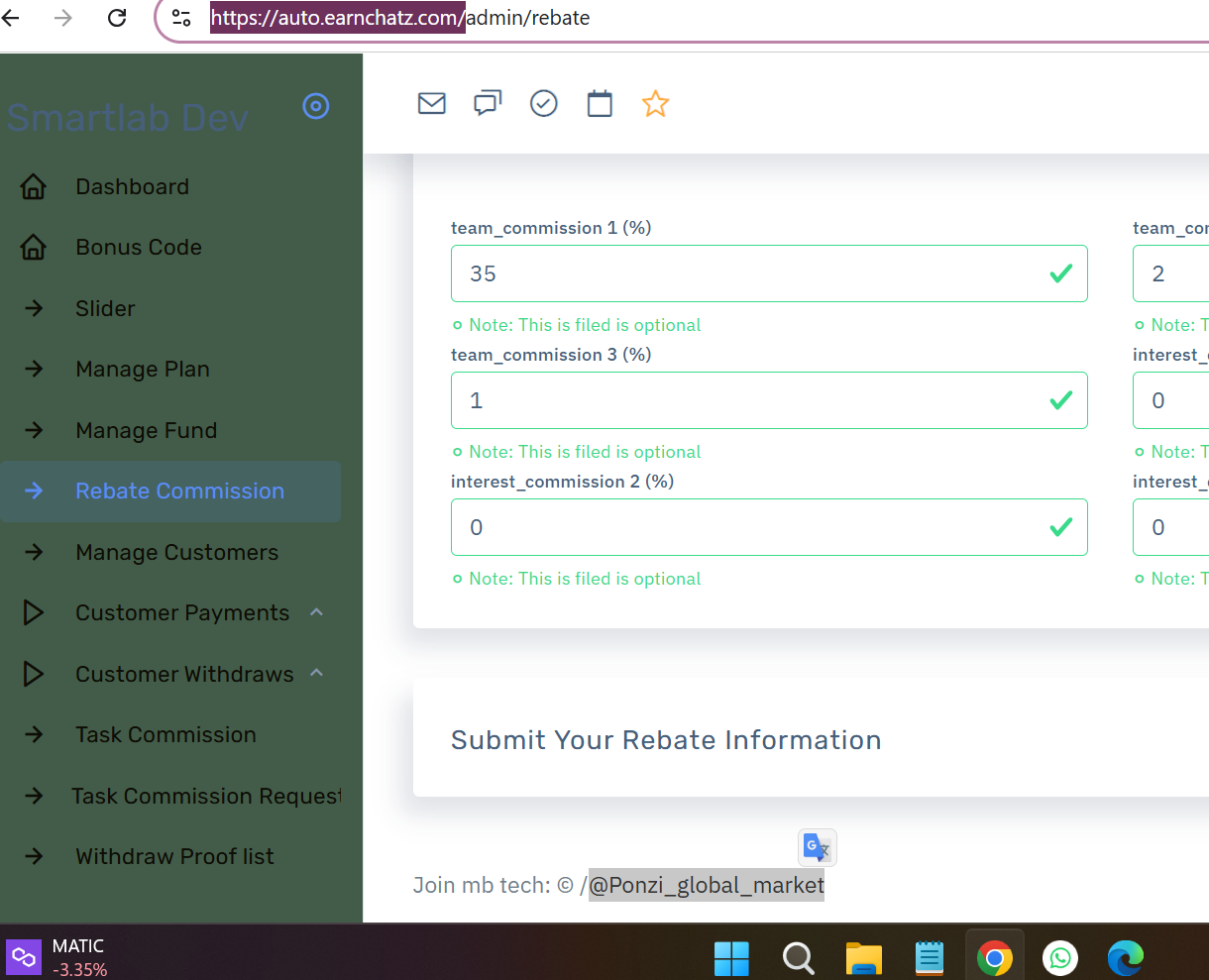Screen dimensions: 1209x980
Task: Click the checkmark circle tasks icon
Action: click(x=544, y=103)
